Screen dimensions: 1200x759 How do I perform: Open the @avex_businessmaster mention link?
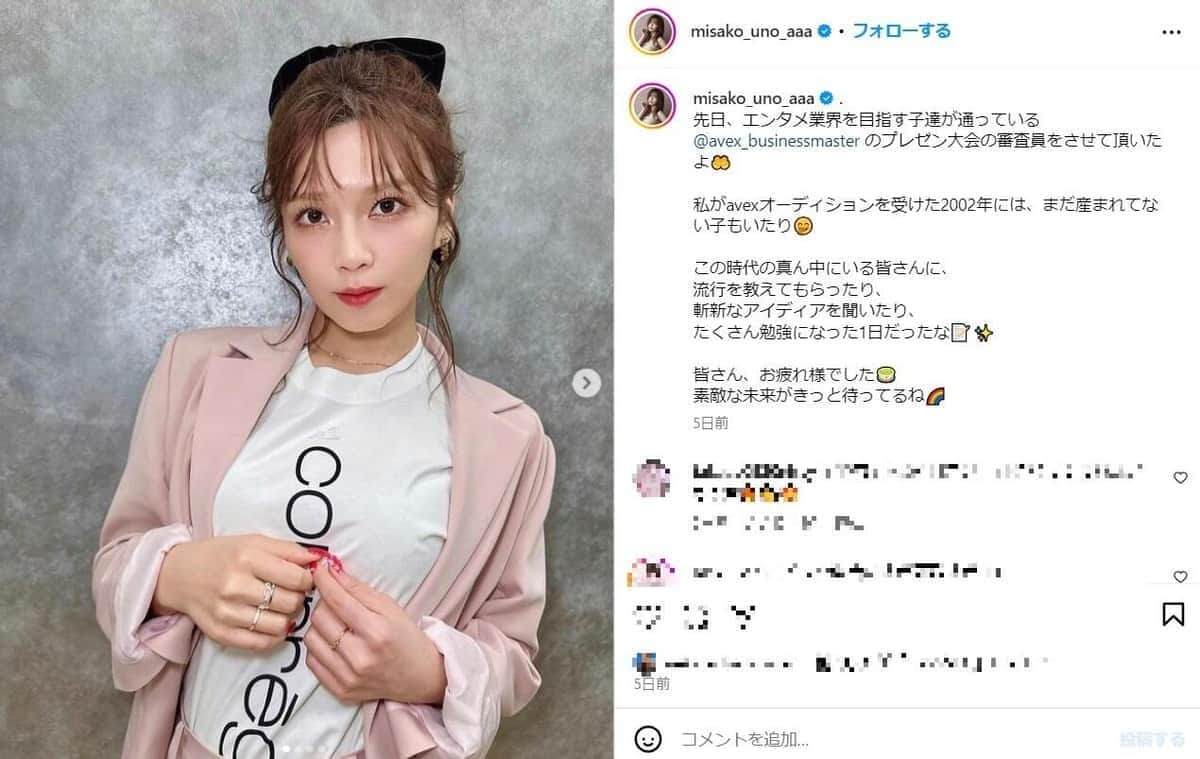point(776,141)
